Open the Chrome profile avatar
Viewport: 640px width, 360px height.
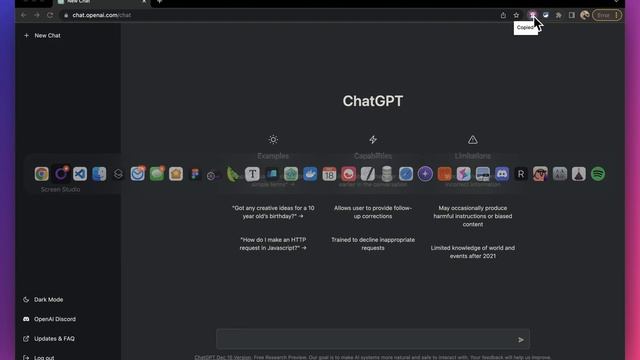(x=584, y=15)
